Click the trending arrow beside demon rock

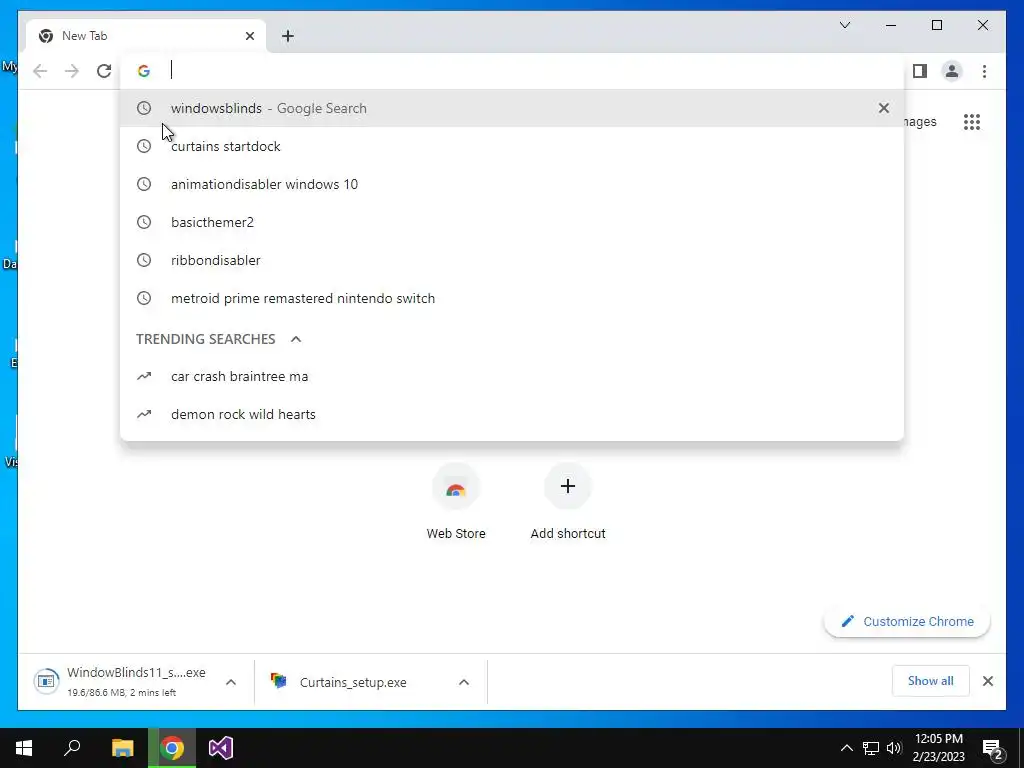pos(144,414)
